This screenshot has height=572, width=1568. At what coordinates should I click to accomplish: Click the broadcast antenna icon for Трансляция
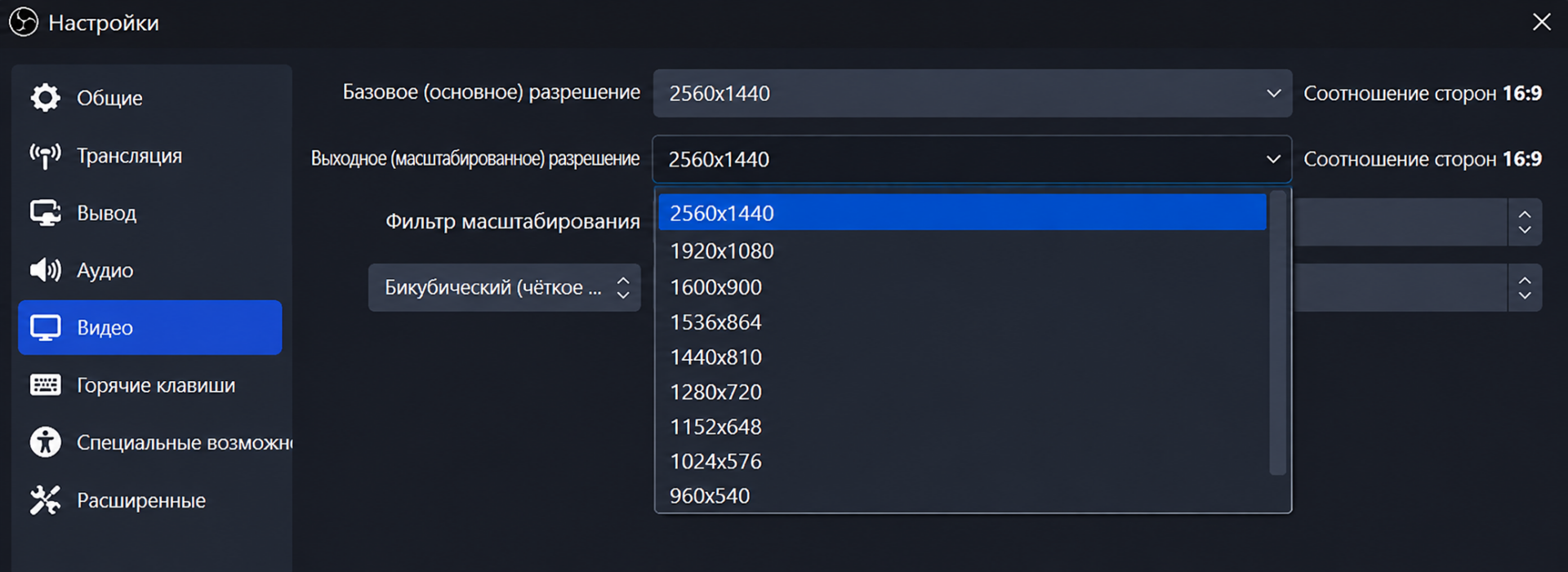point(46,155)
